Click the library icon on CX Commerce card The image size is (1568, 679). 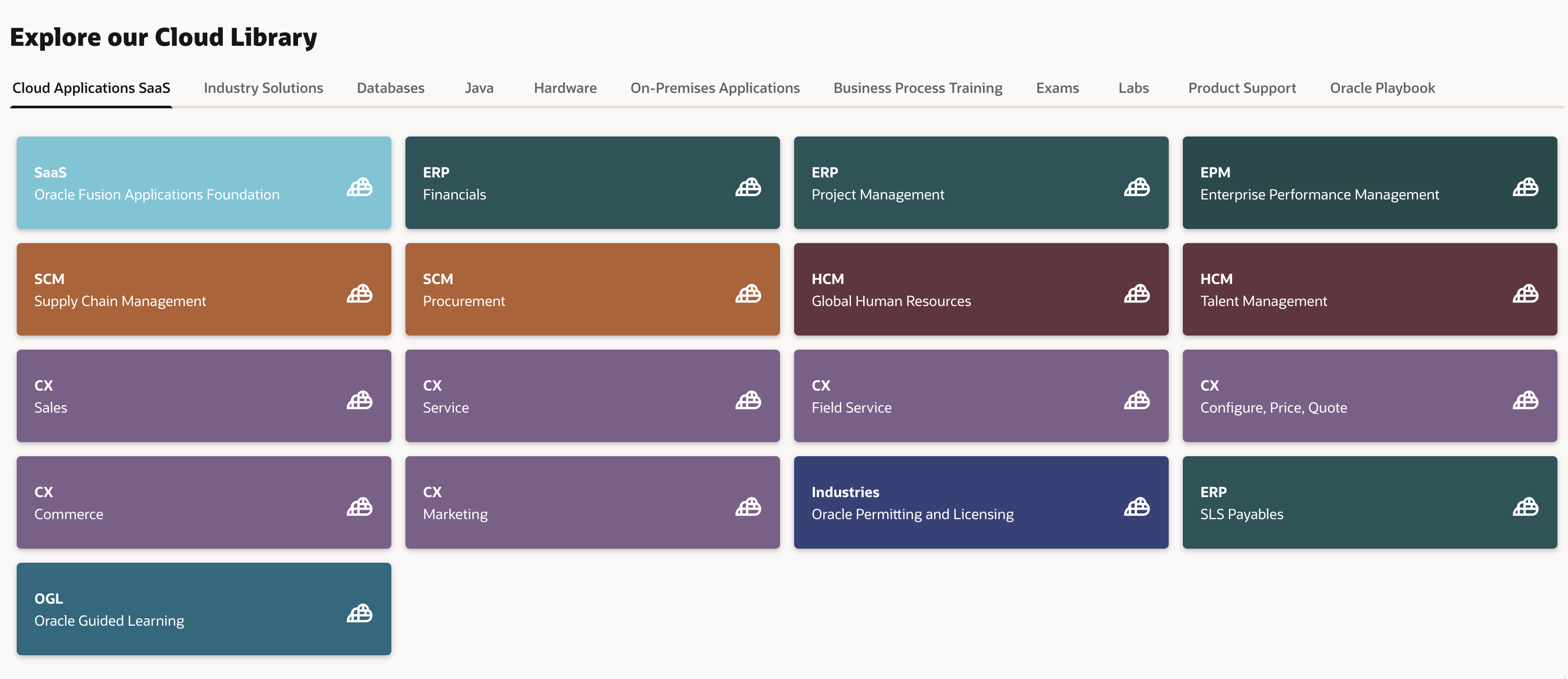click(360, 507)
